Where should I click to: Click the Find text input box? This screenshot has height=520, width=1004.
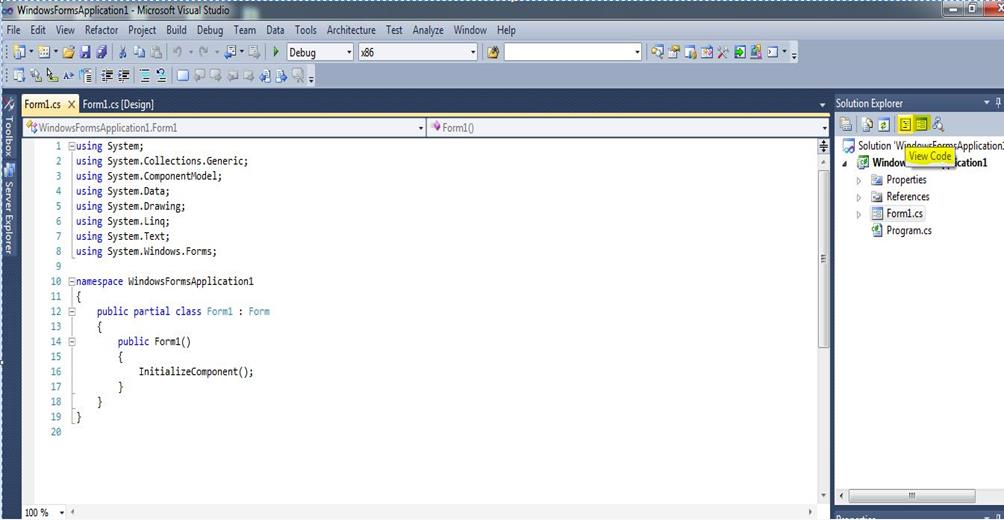coord(567,53)
